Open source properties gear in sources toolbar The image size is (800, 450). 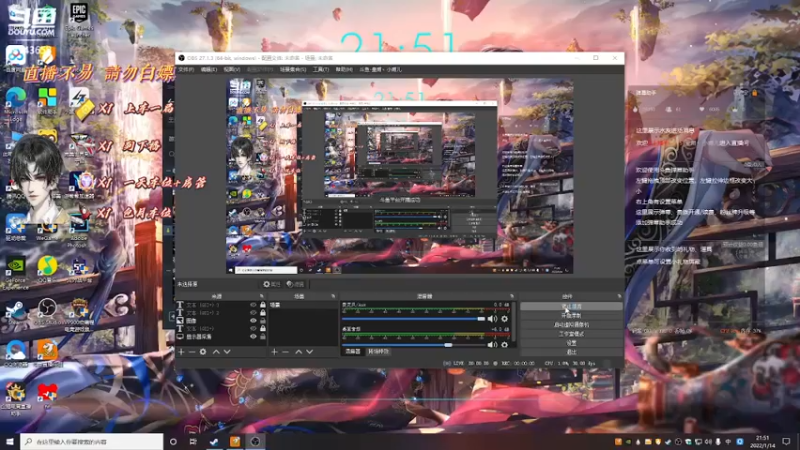(203, 352)
